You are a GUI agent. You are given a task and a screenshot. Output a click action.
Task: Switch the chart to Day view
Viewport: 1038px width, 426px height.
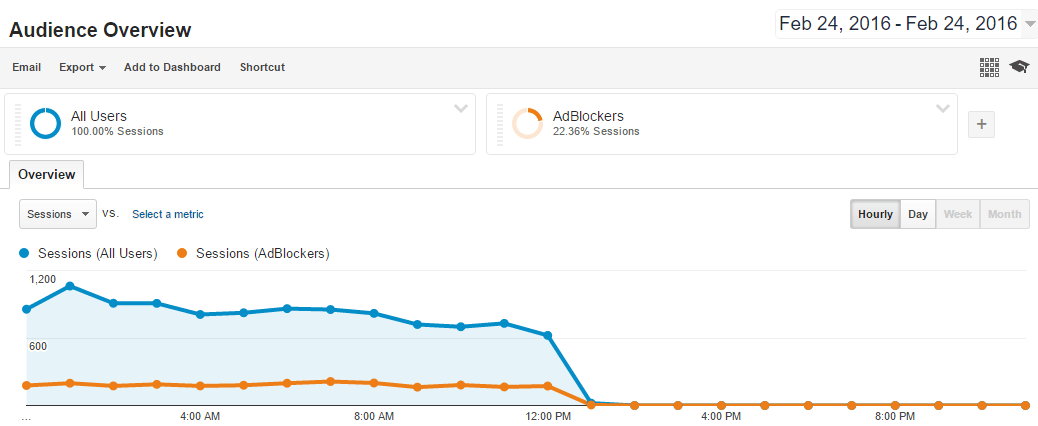pos(917,214)
